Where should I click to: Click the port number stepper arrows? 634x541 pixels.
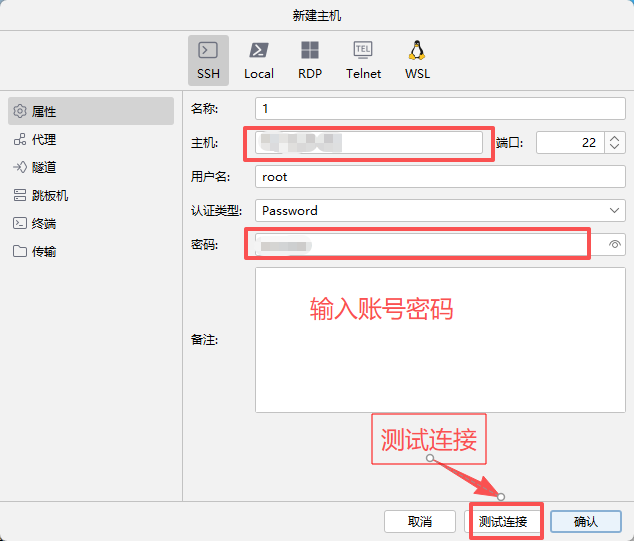(x=615, y=142)
